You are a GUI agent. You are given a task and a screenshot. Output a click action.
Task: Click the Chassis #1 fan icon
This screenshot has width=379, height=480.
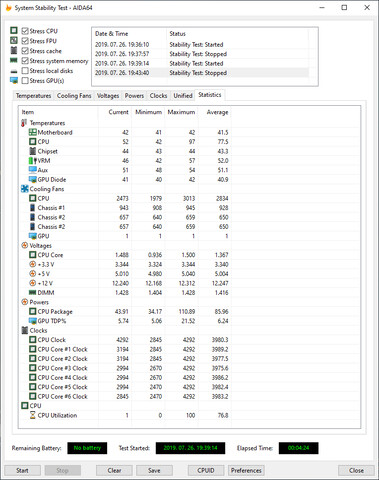[x=32, y=208]
